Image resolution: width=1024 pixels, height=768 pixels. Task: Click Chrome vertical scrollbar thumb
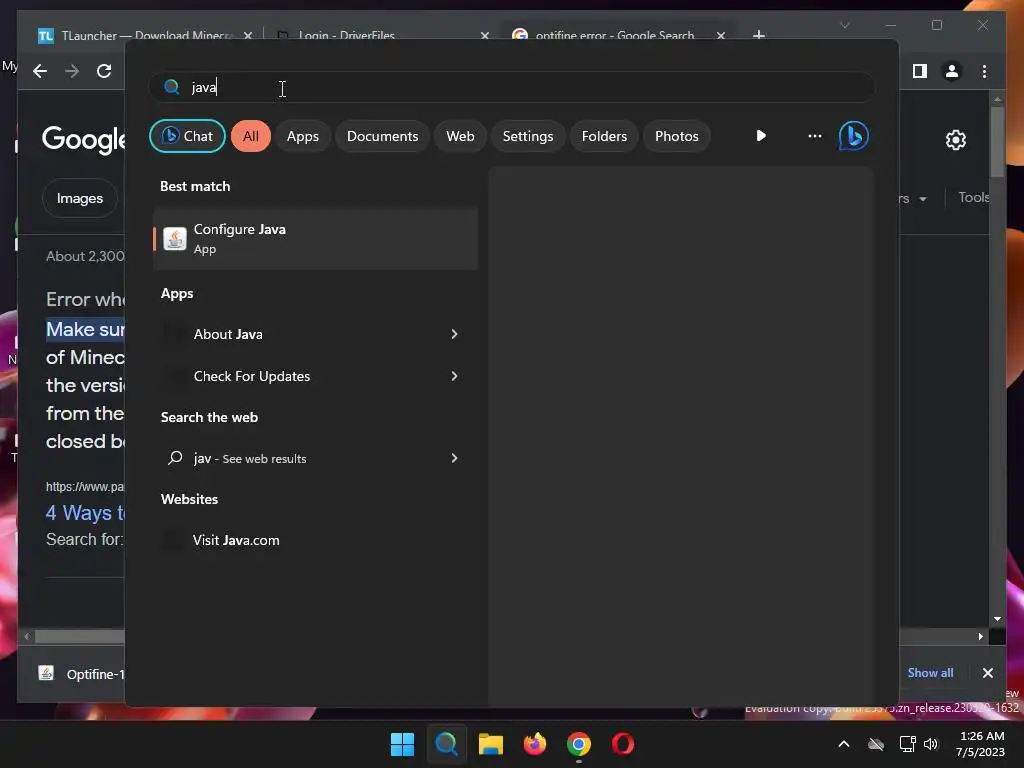997,142
